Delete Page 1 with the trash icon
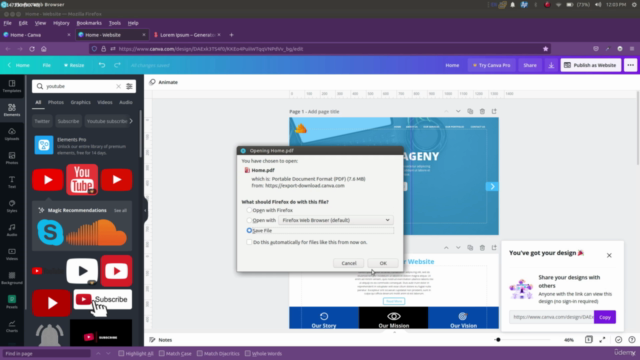The width and height of the screenshot is (640, 360). coord(482,111)
